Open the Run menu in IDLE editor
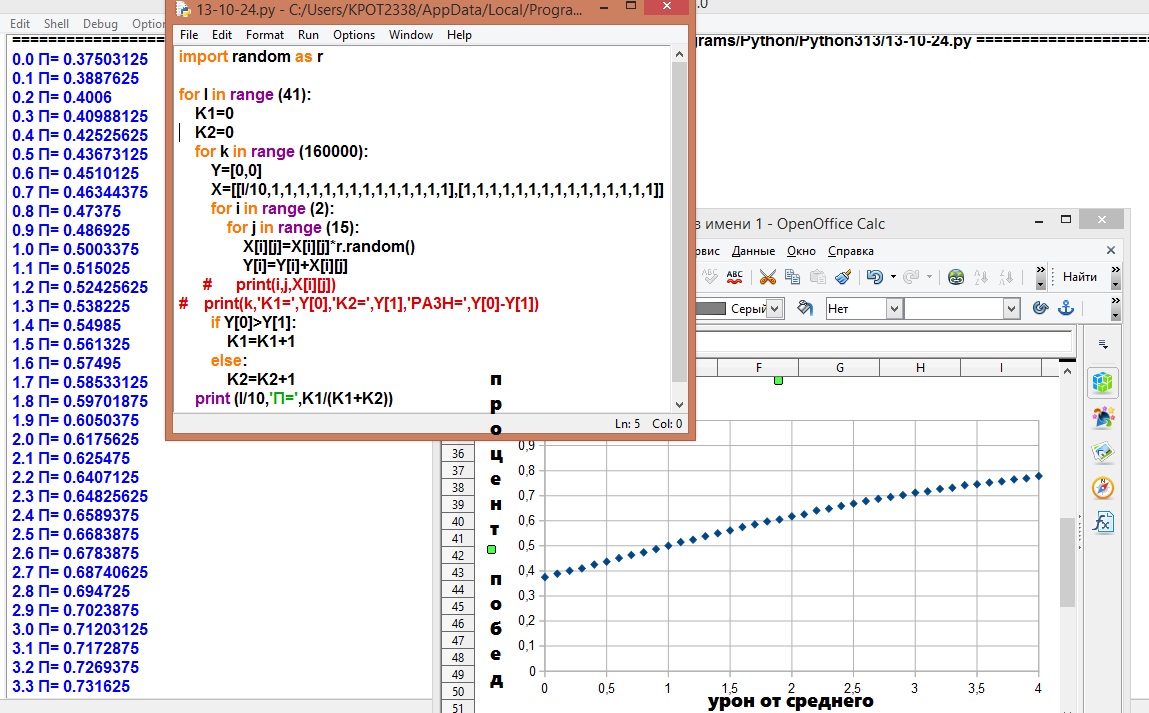Screen dimensions: 1149x713 308,35
